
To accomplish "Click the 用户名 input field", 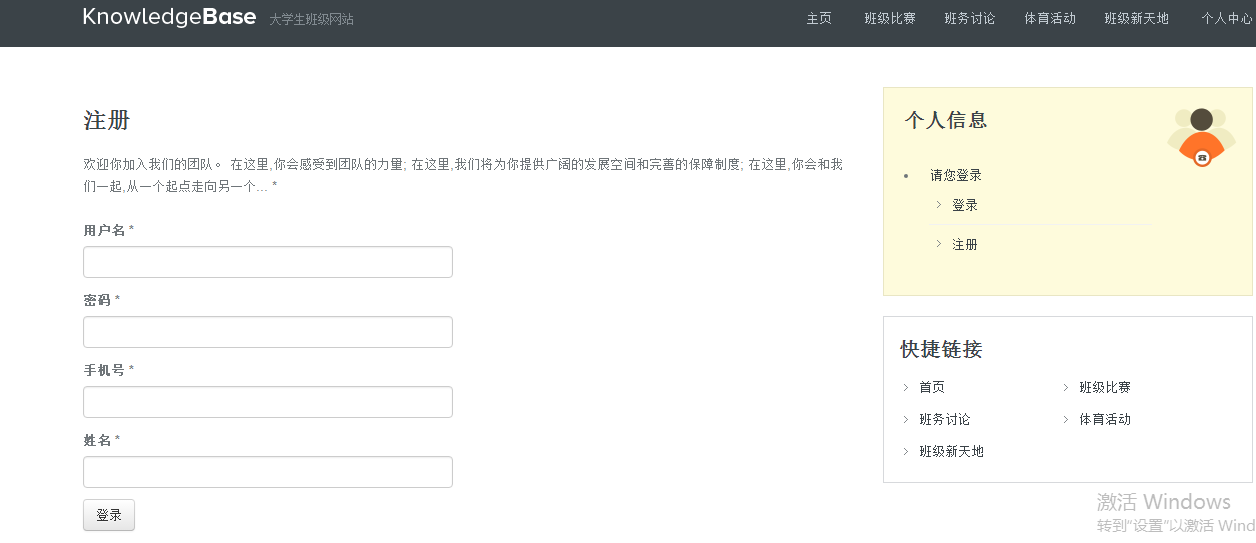I will (x=268, y=262).
